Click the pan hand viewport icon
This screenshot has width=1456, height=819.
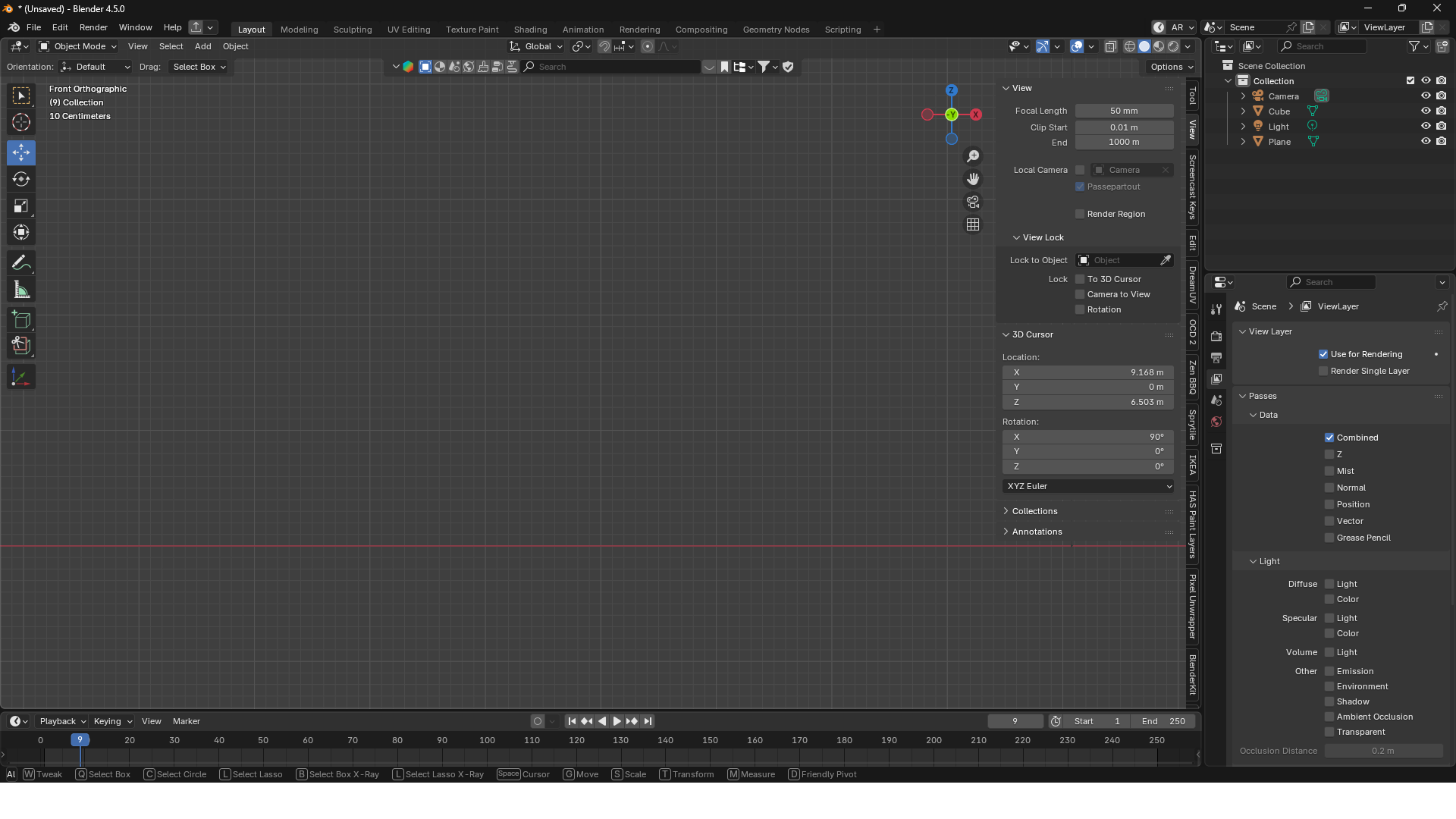click(973, 179)
